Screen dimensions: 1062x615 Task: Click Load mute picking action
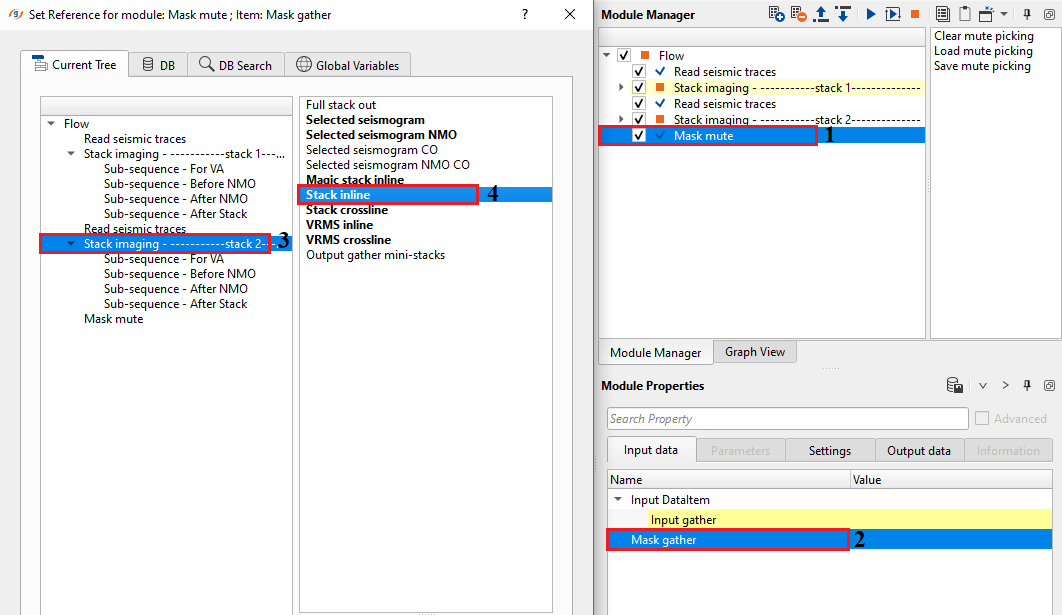(983, 51)
